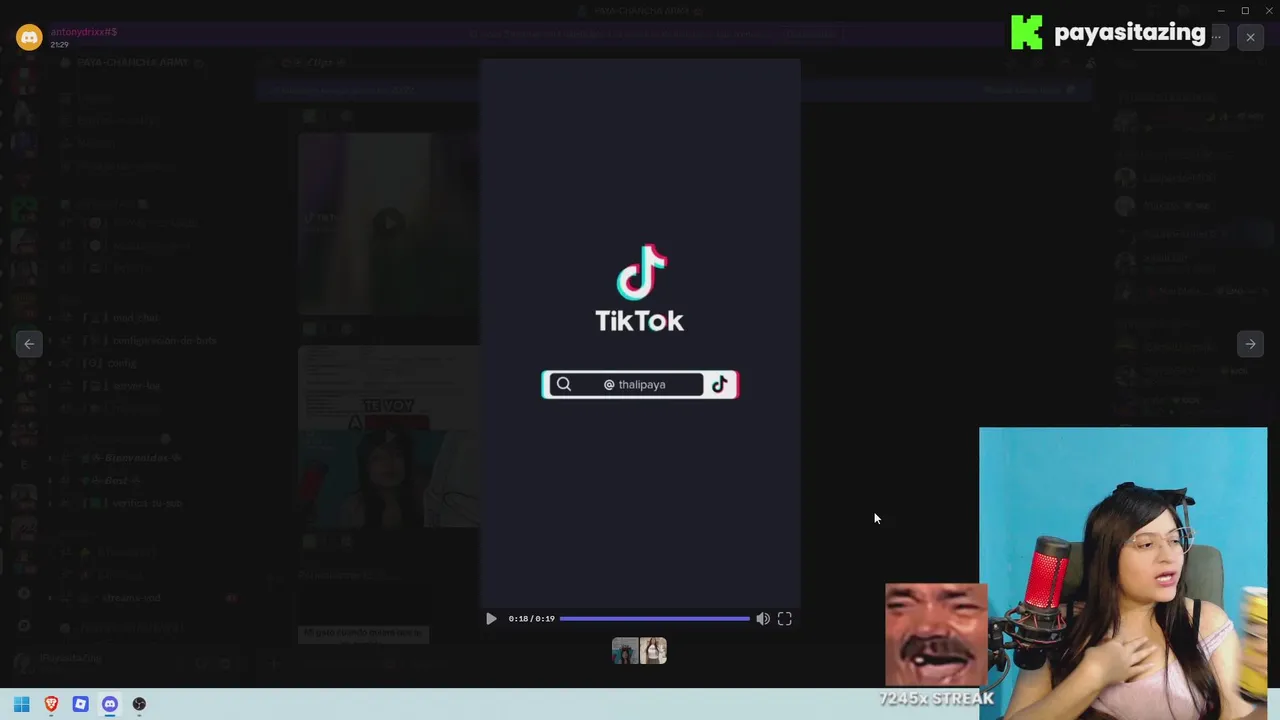Open Brave browser from the taskbar

(51, 704)
